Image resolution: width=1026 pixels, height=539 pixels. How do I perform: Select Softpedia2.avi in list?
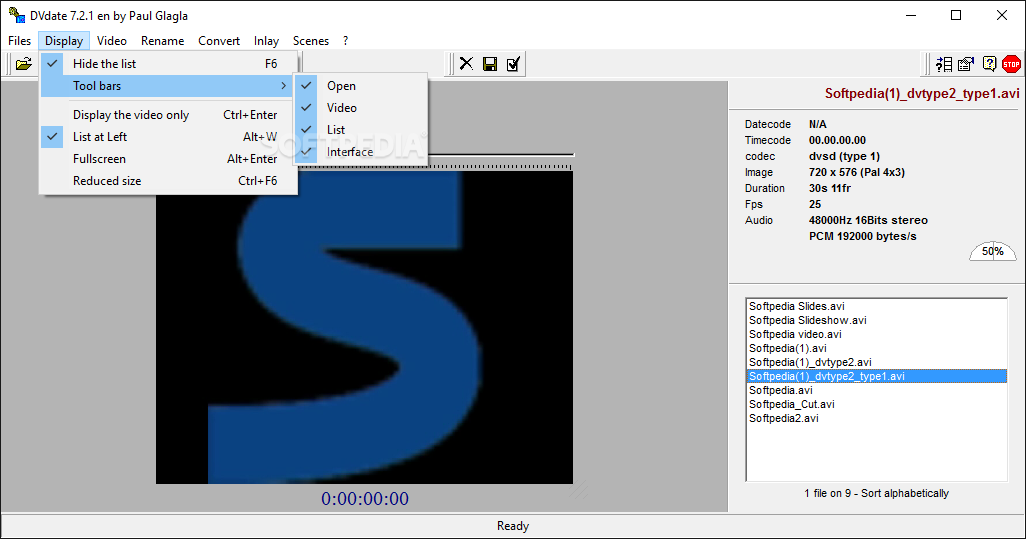click(x=876, y=419)
